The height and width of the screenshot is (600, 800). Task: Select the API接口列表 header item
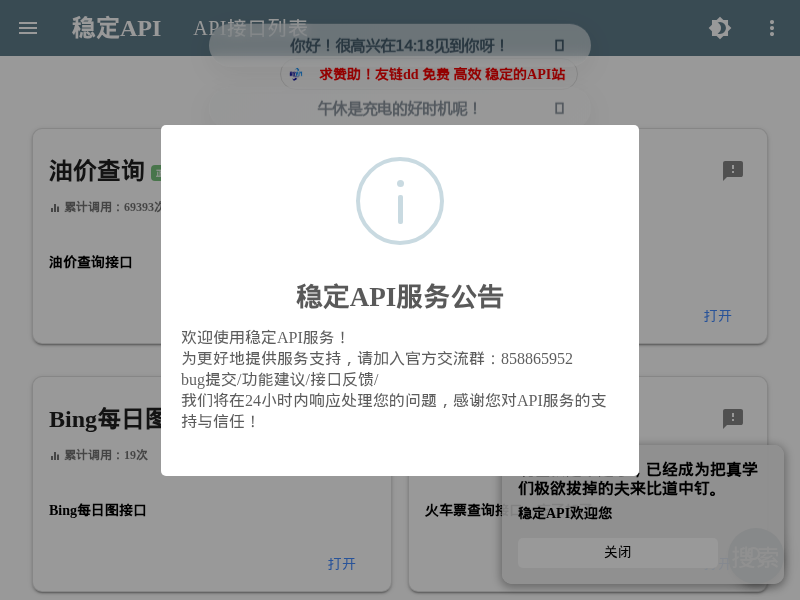tap(250, 28)
